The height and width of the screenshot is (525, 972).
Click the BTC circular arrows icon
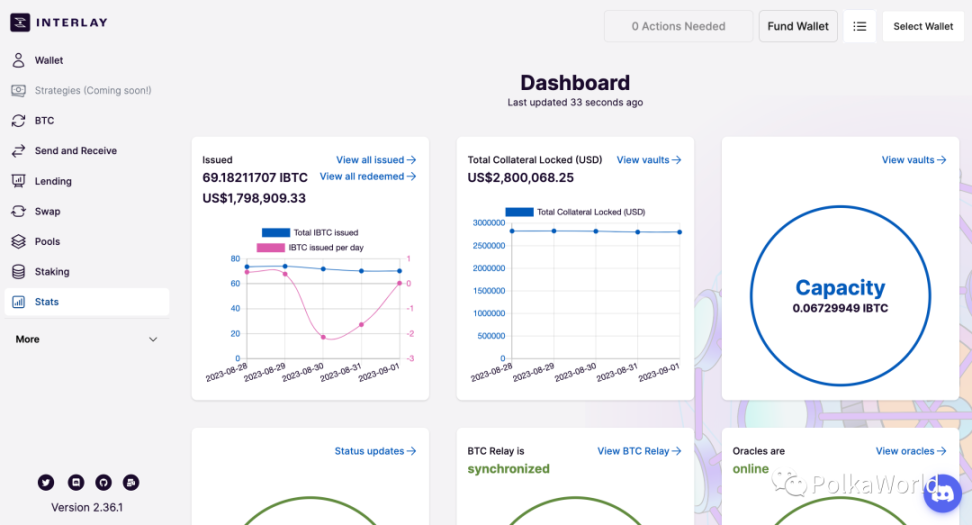click(19, 120)
